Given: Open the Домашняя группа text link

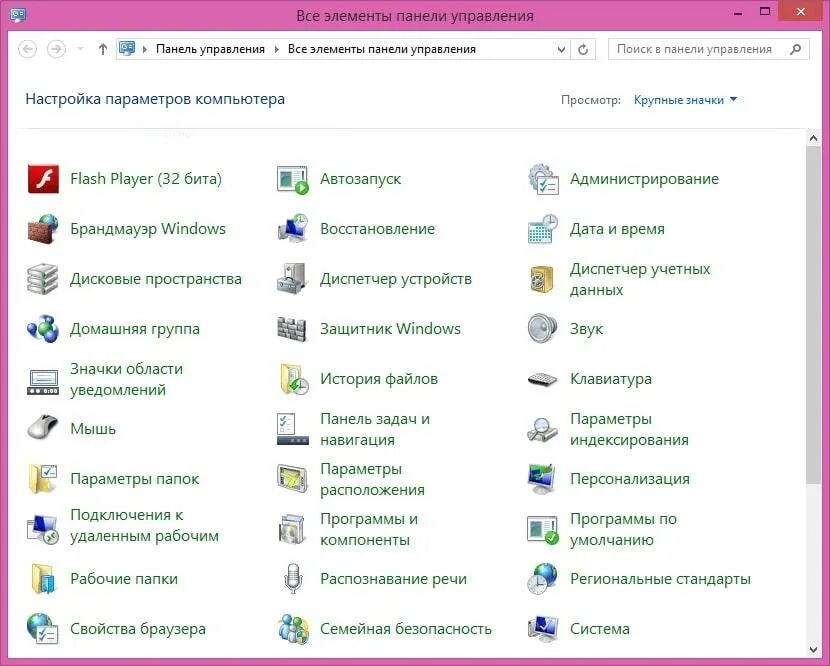Looking at the screenshot, I should point(135,329).
